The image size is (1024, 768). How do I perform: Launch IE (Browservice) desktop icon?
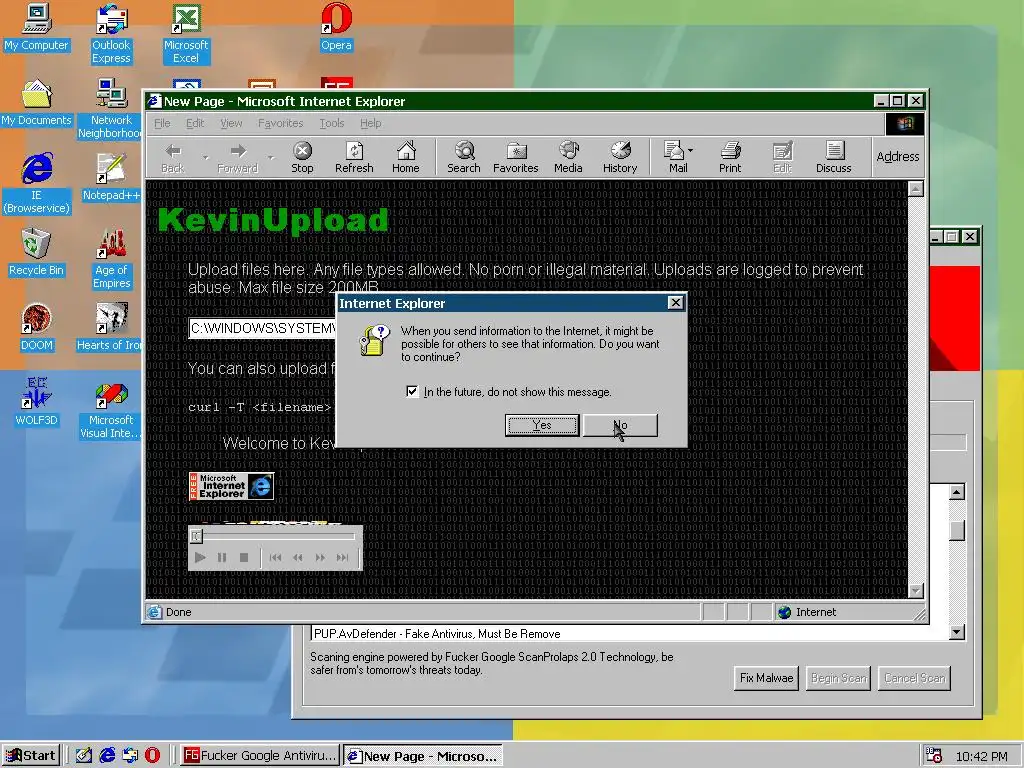click(37, 184)
